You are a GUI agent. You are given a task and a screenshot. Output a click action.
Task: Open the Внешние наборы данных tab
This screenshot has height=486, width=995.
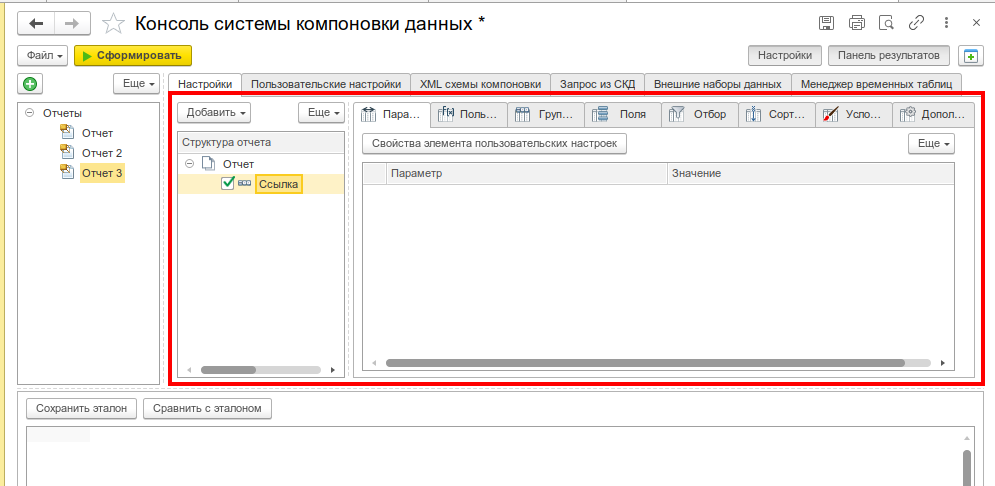click(x=718, y=84)
